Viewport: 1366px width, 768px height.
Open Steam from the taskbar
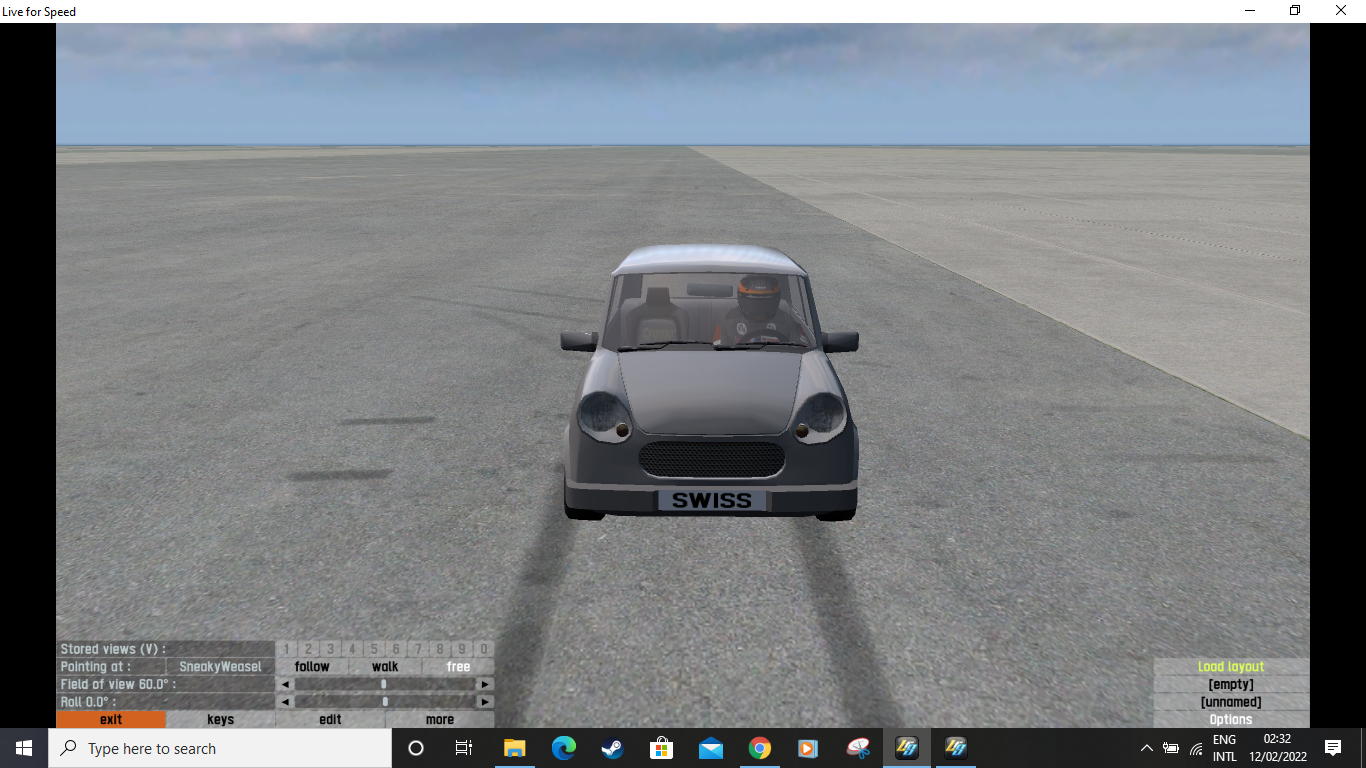tap(613, 748)
